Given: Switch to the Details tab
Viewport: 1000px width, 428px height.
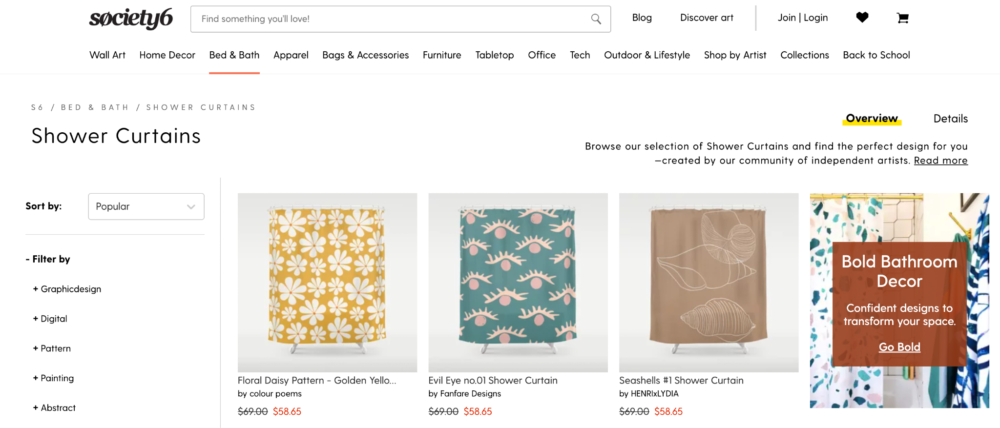Looking at the screenshot, I should tap(950, 118).
